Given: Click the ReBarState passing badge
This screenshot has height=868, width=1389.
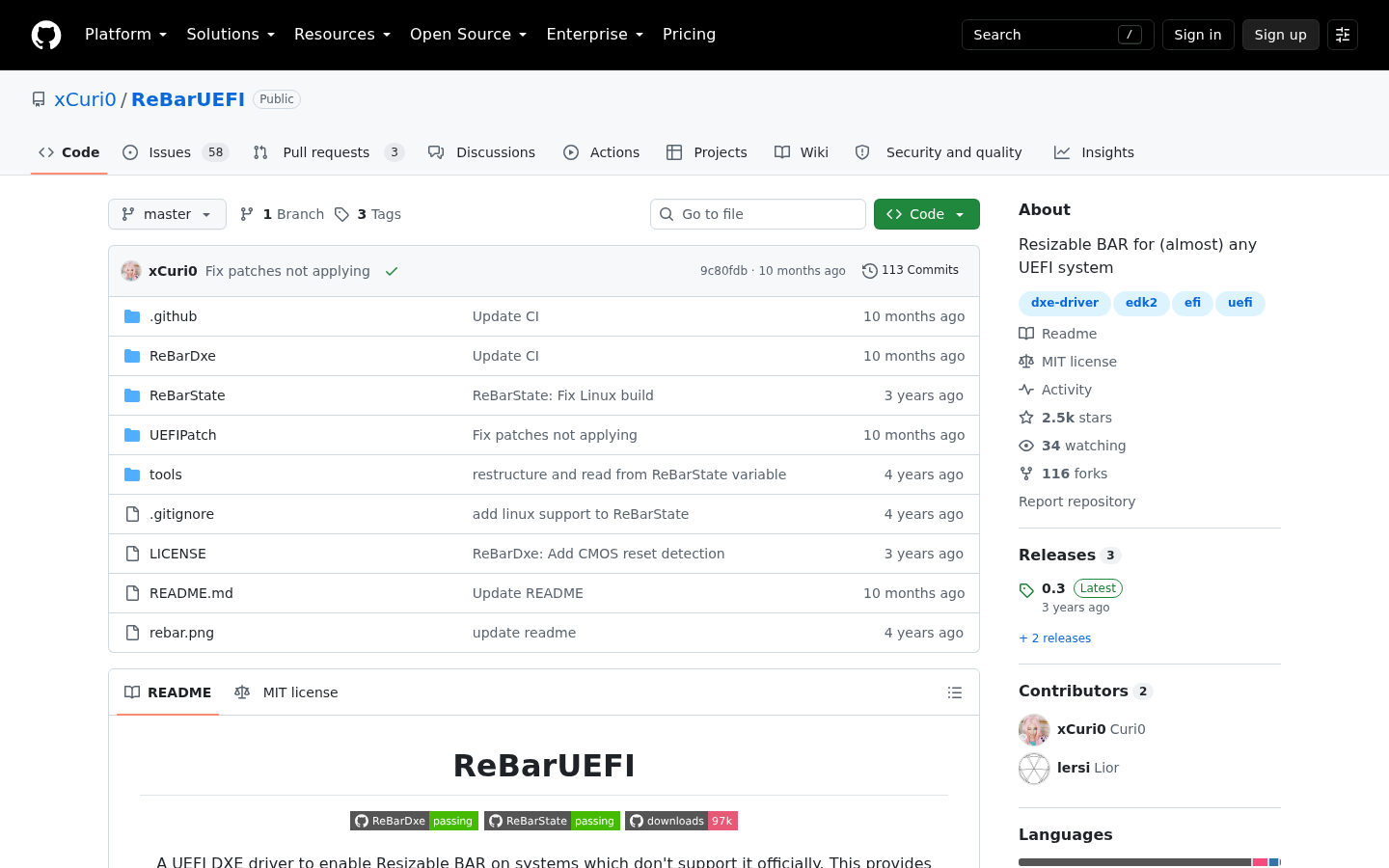Looking at the screenshot, I should [x=552, y=821].
